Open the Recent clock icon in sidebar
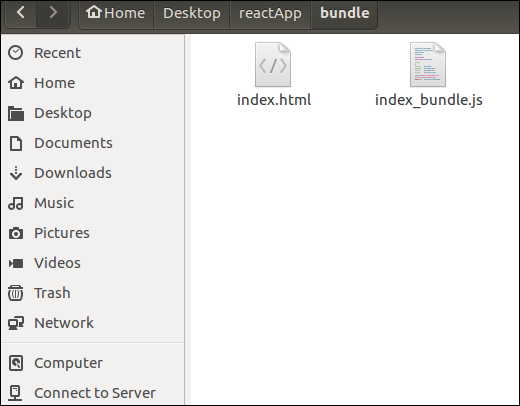Viewport: 520px width, 406px height. [16, 53]
